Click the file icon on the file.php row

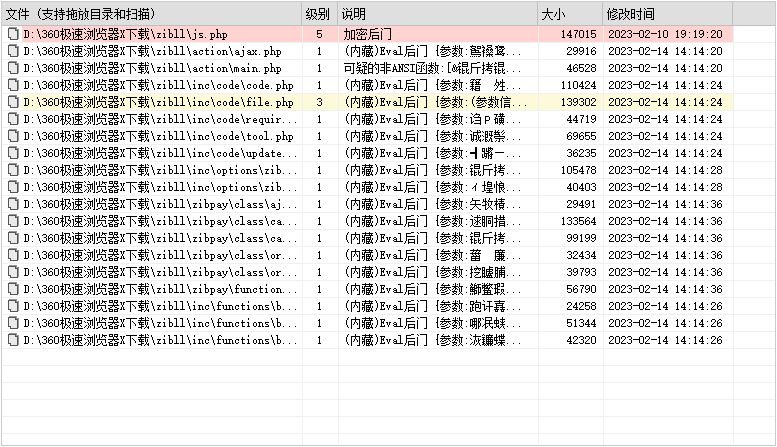(x=13, y=102)
